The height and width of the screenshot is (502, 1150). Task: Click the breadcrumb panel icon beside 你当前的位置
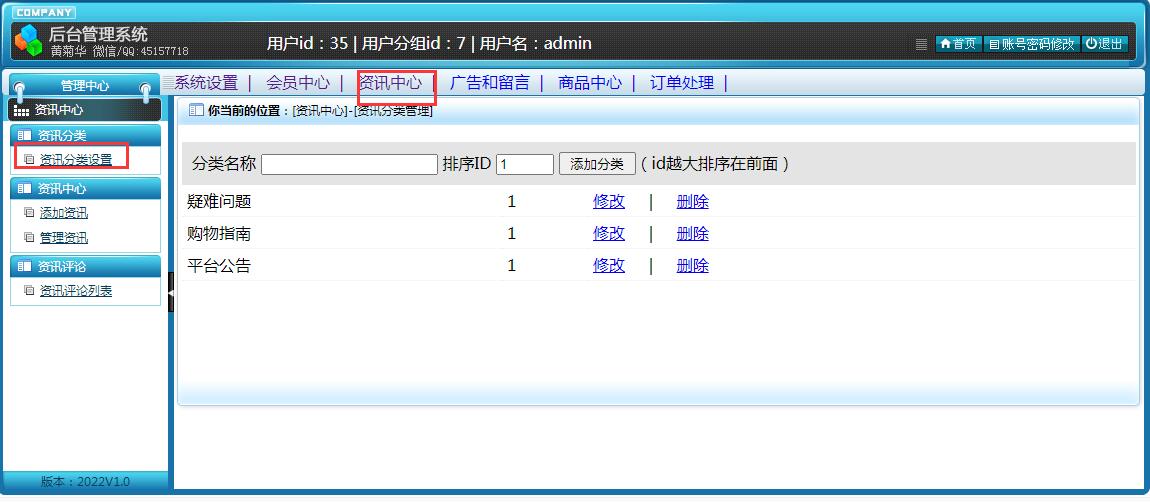pyautogui.click(x=196, y=111)
